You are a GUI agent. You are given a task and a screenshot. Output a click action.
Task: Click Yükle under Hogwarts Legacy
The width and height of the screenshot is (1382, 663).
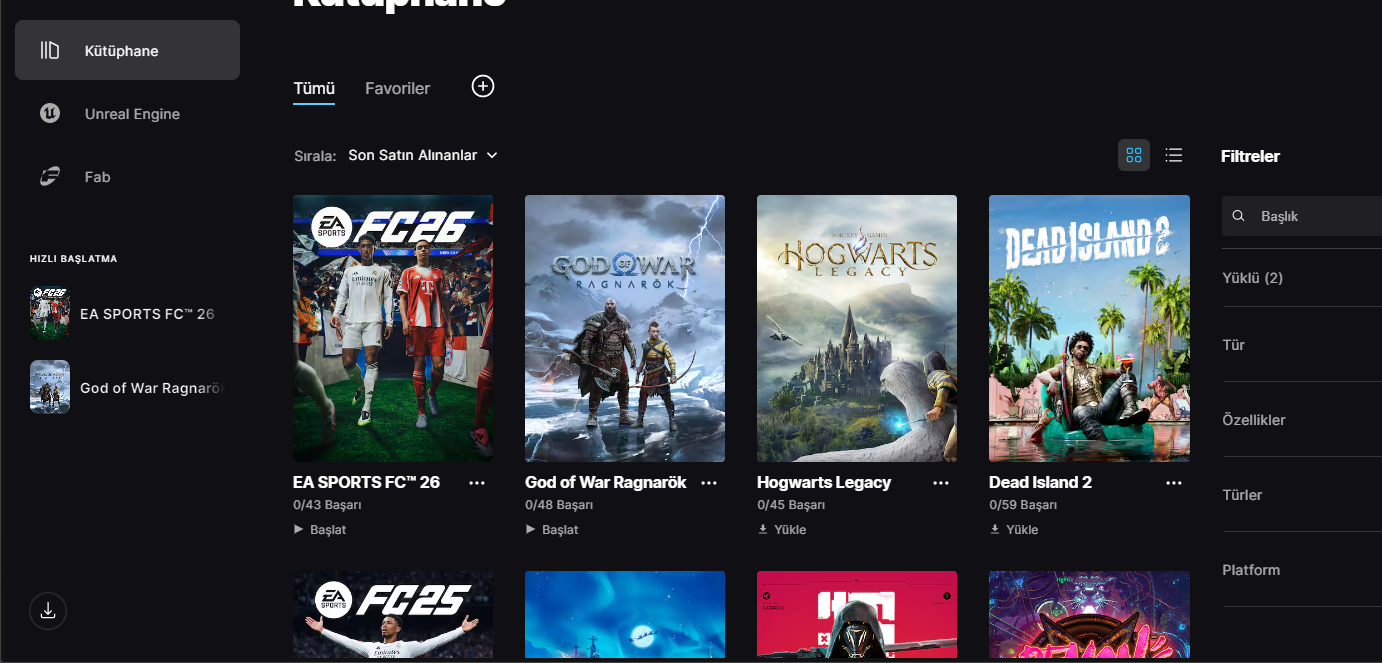(x=782, y=530)
